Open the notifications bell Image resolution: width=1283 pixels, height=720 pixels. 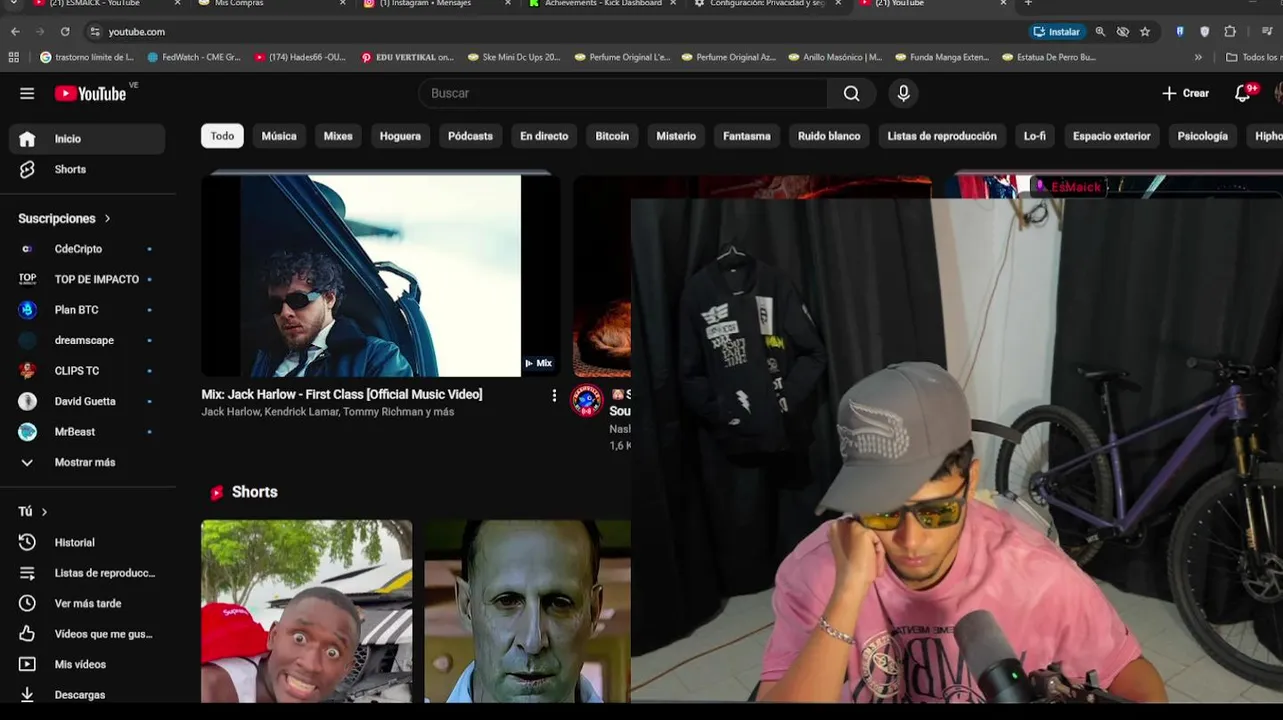(1242, 93)
